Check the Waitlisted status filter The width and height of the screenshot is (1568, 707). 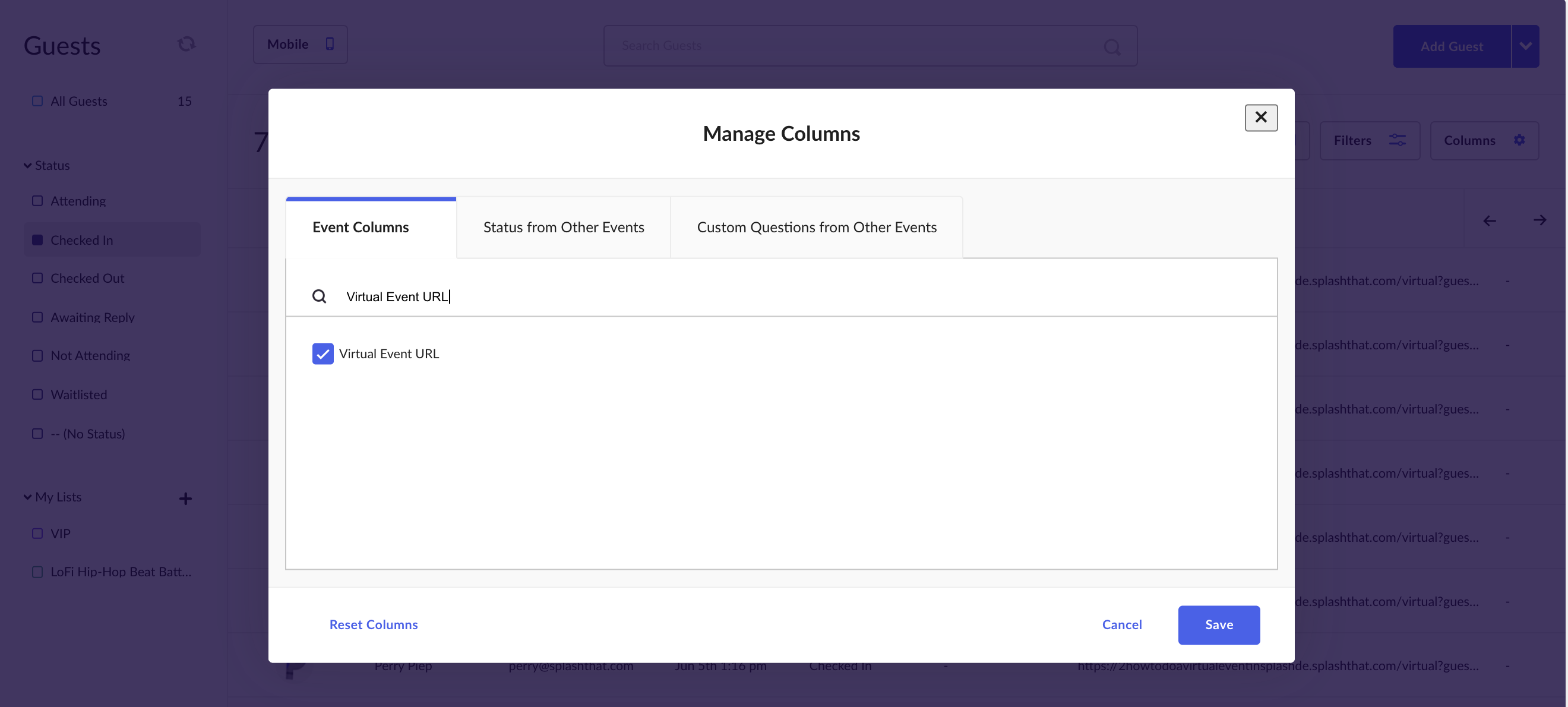coord(37,394)
